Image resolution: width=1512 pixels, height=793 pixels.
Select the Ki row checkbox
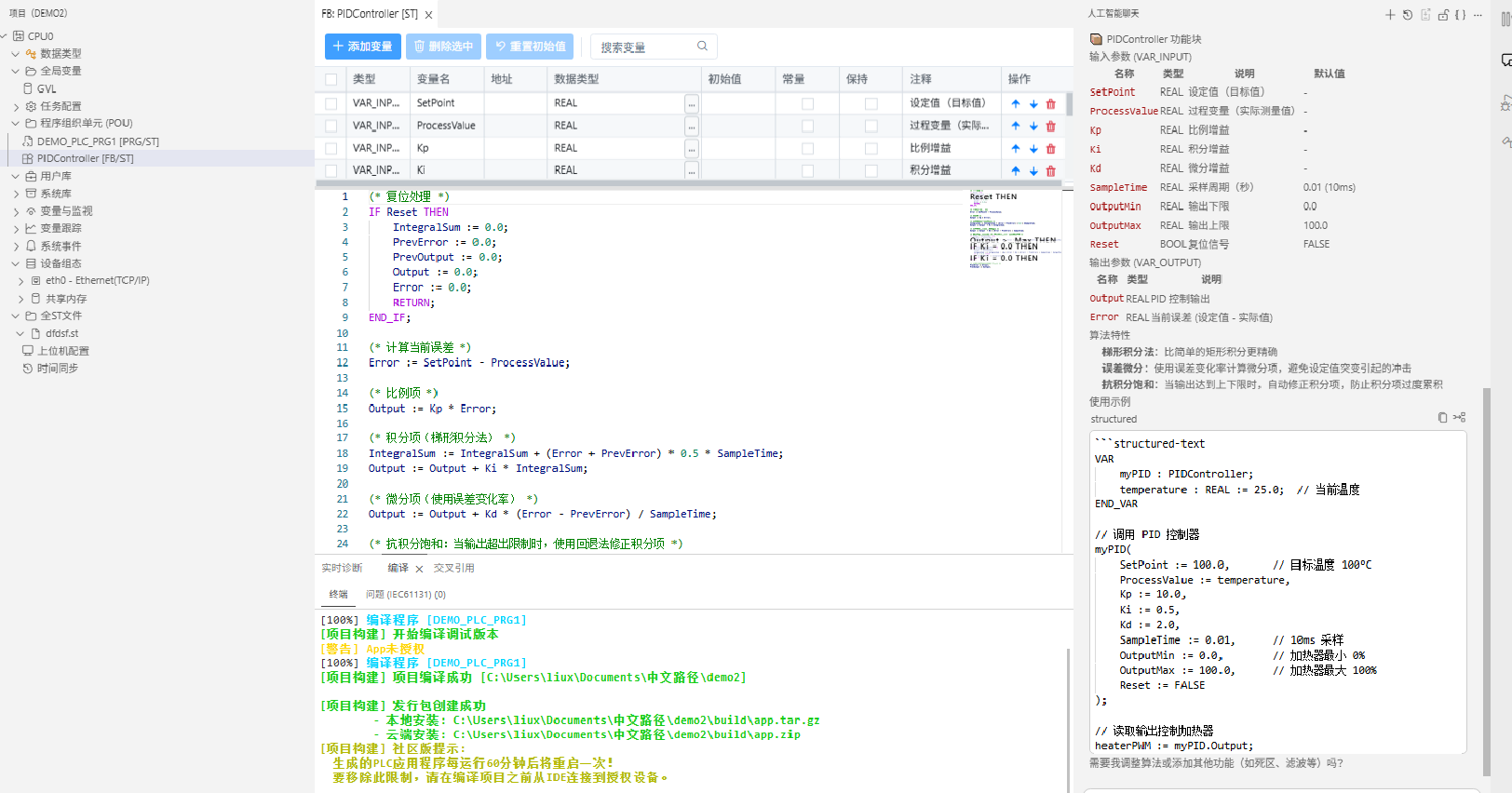(x=331, y=170)
